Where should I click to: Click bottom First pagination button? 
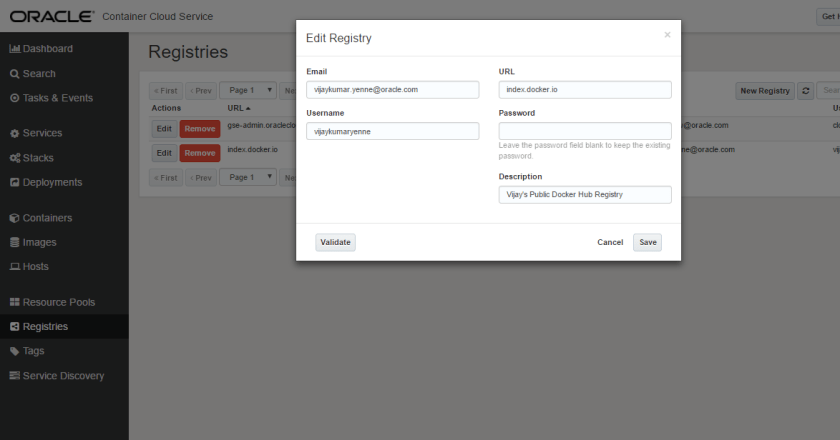click(x=166, y=177)
